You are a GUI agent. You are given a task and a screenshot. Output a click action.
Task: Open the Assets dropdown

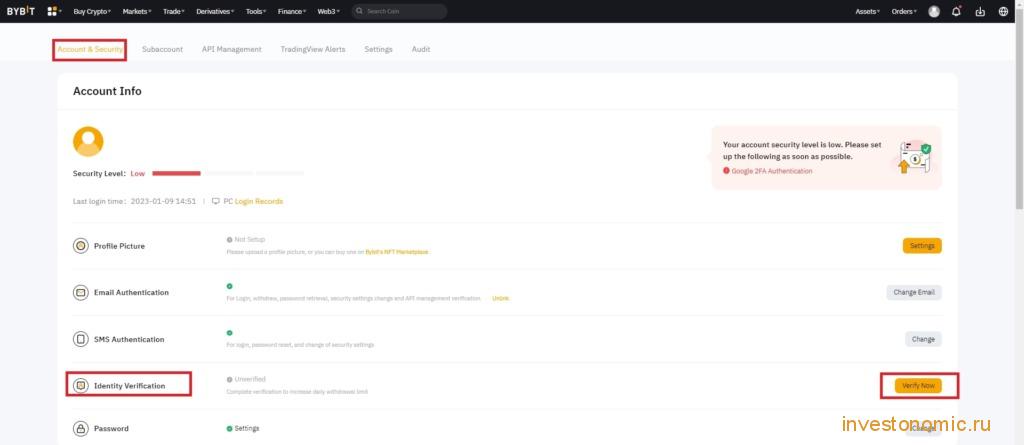pyautogui.click(x=867, y=11)
